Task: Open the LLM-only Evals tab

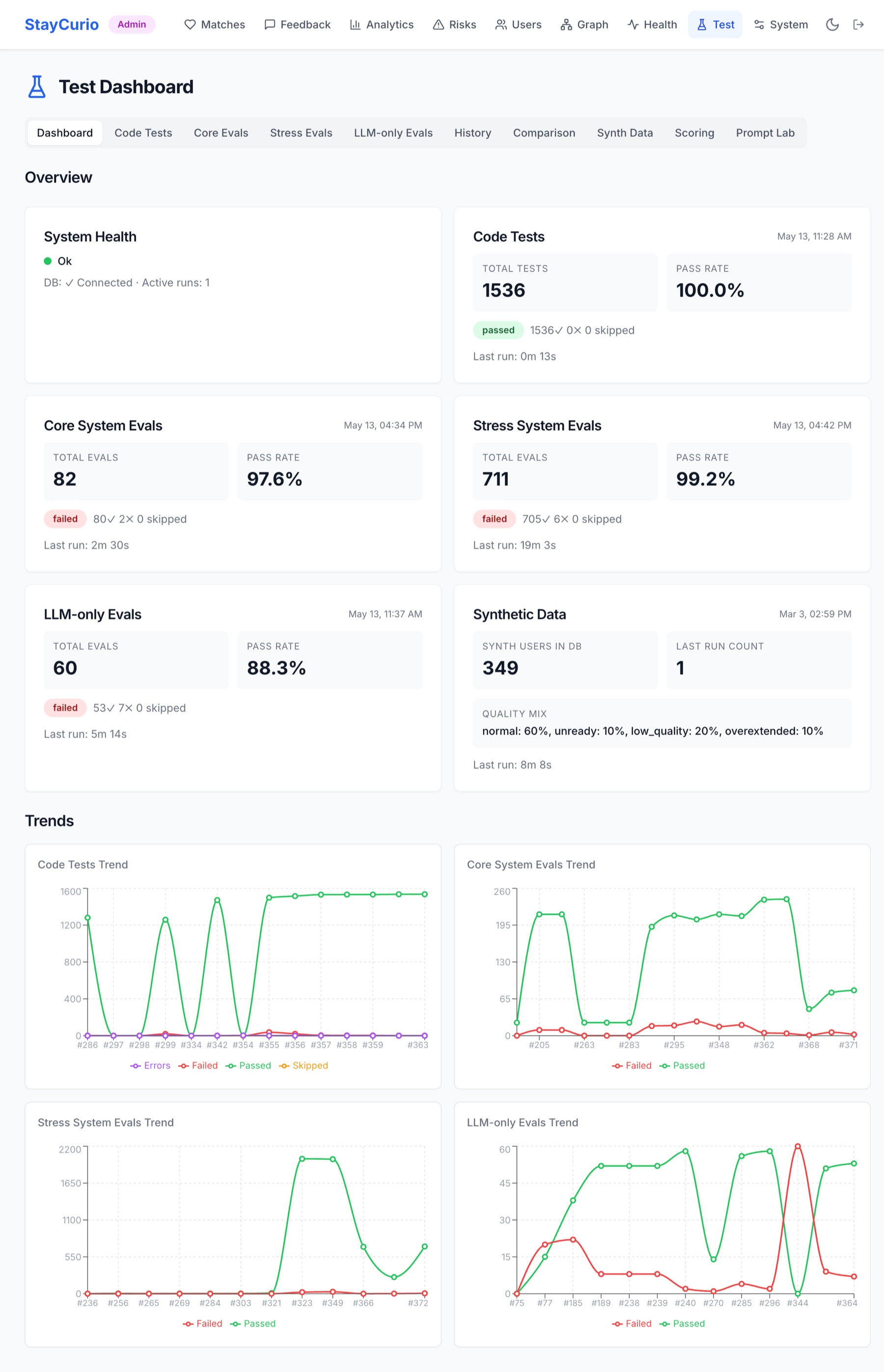Action: tap(393, 133)
